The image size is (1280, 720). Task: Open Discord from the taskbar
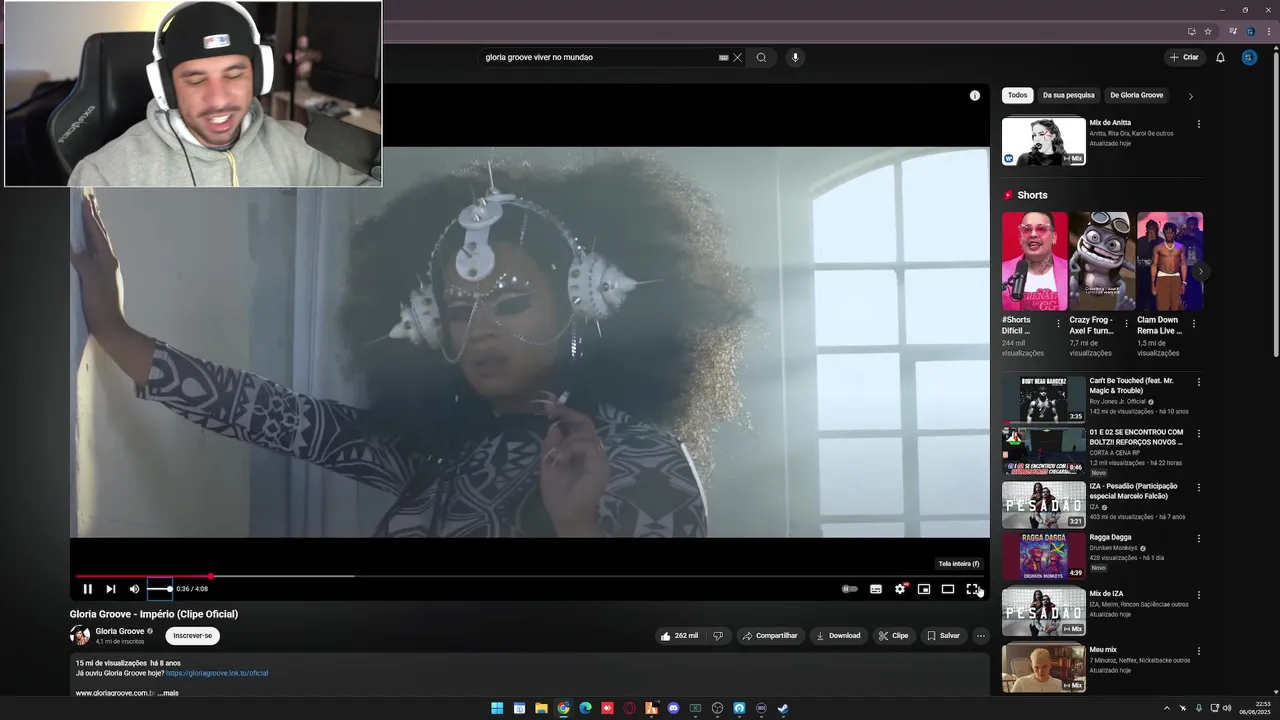[673, 708]
